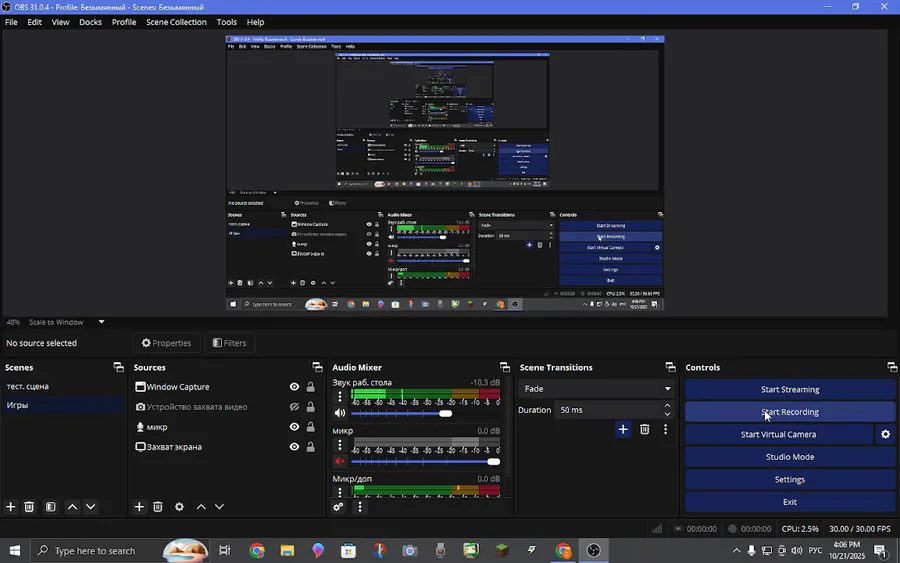
Task: Open the Help menu
Action: [x=255, y=22]
